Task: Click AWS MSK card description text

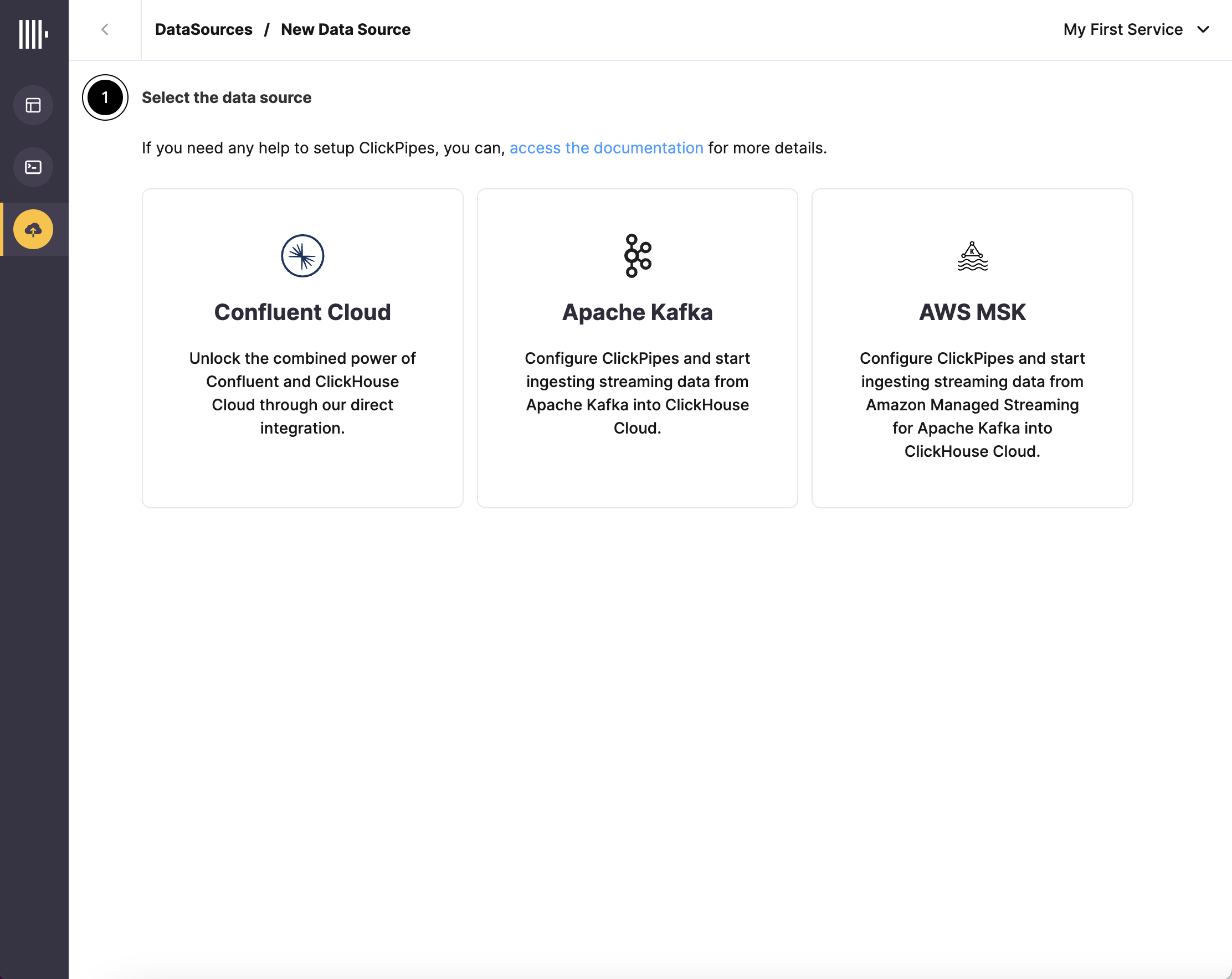Action: pos(972,404)
